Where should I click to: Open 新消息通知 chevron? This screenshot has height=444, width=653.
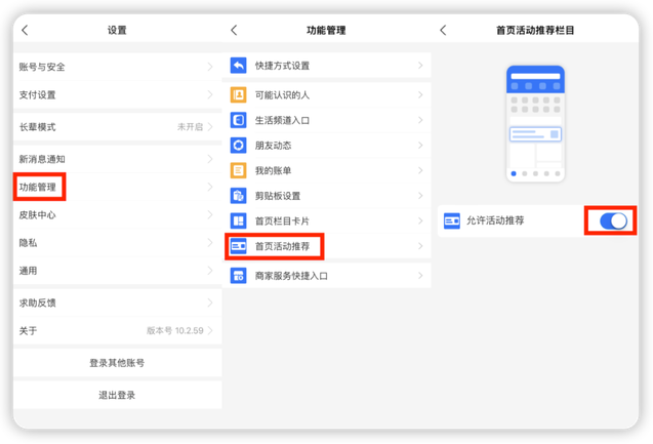(210, 159)
